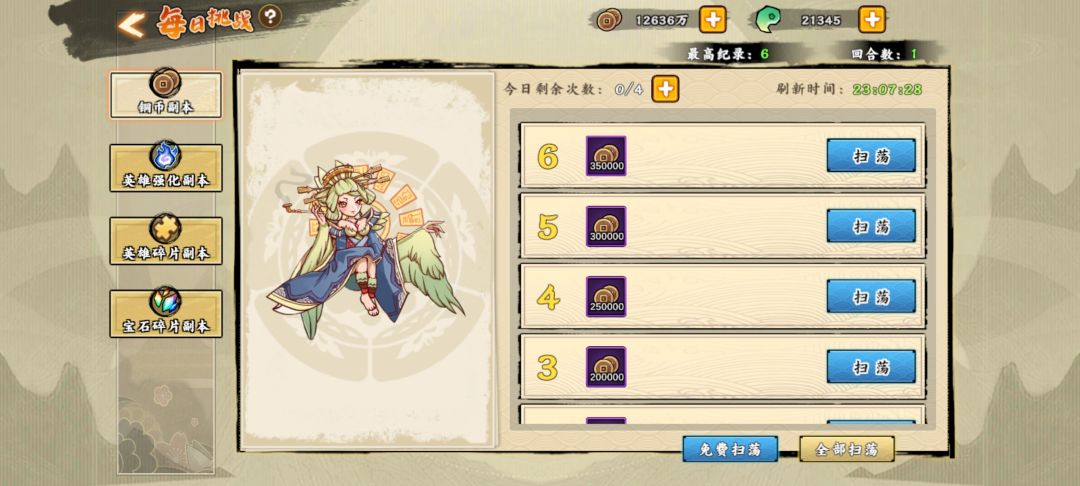Tap the 350000 coin reward icon

(x=606, y=156)
